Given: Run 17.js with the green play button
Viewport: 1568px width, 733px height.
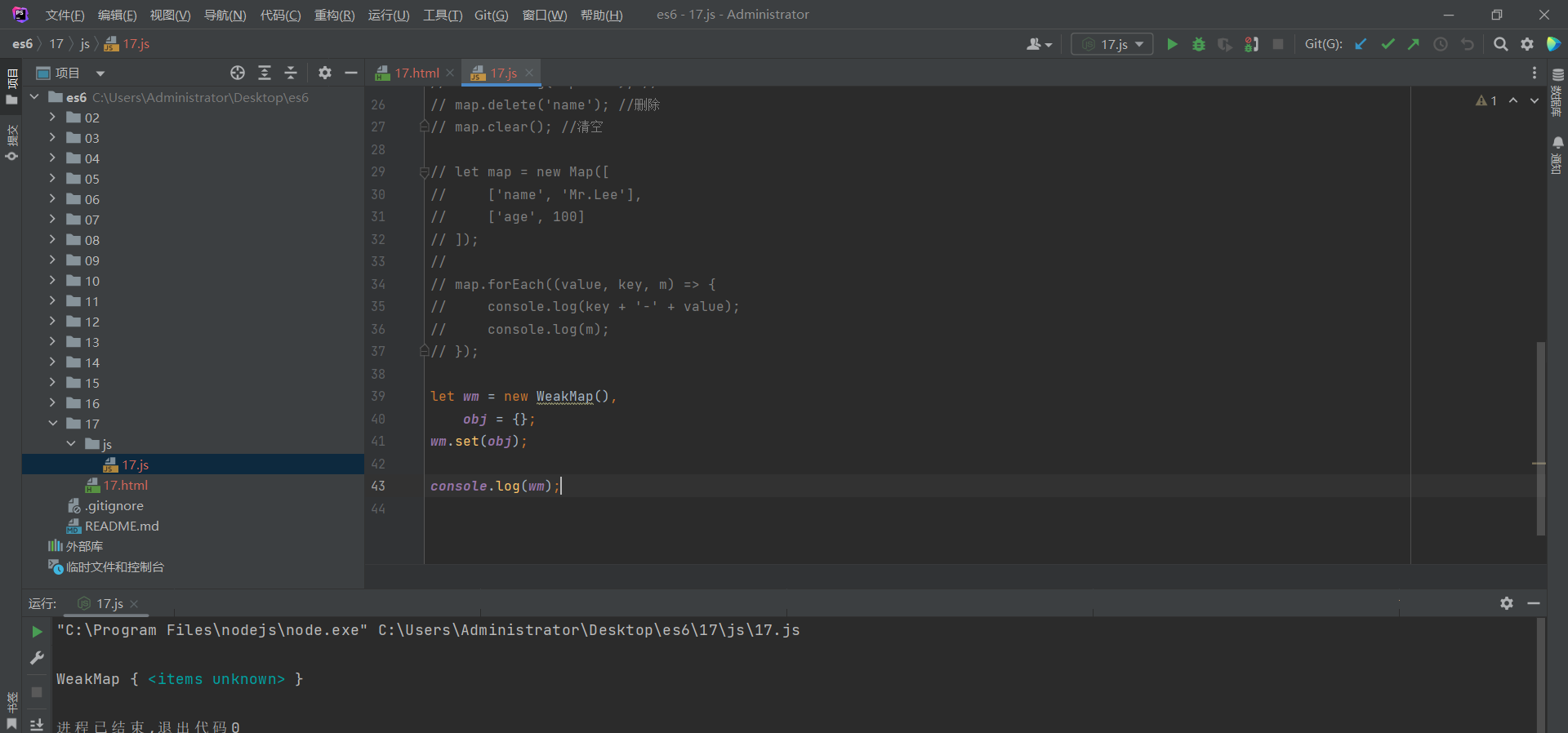Looking at the screenshot, I should click(x=1172, y=44).
